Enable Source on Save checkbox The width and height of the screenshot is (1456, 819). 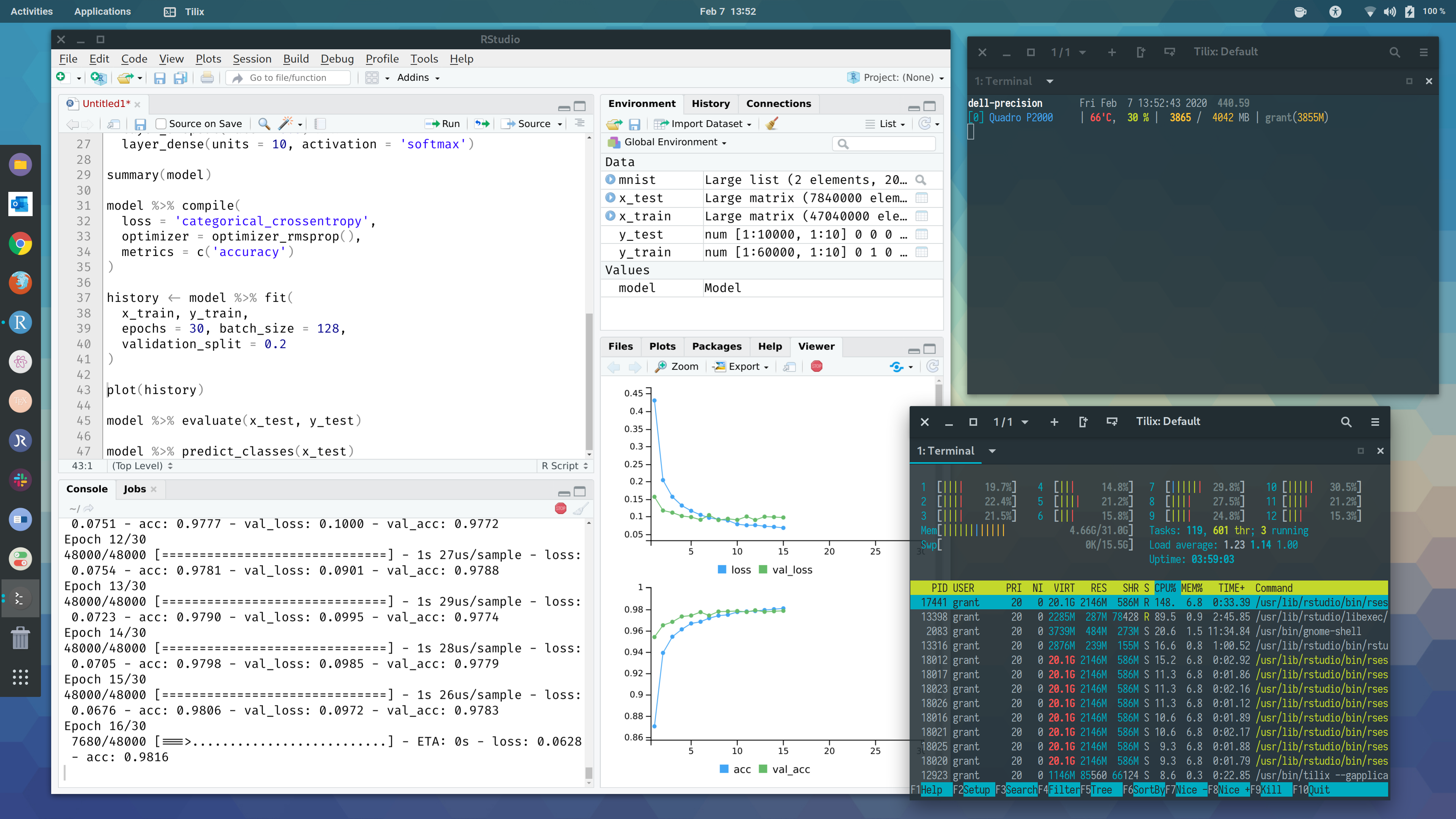pos(161,124)
